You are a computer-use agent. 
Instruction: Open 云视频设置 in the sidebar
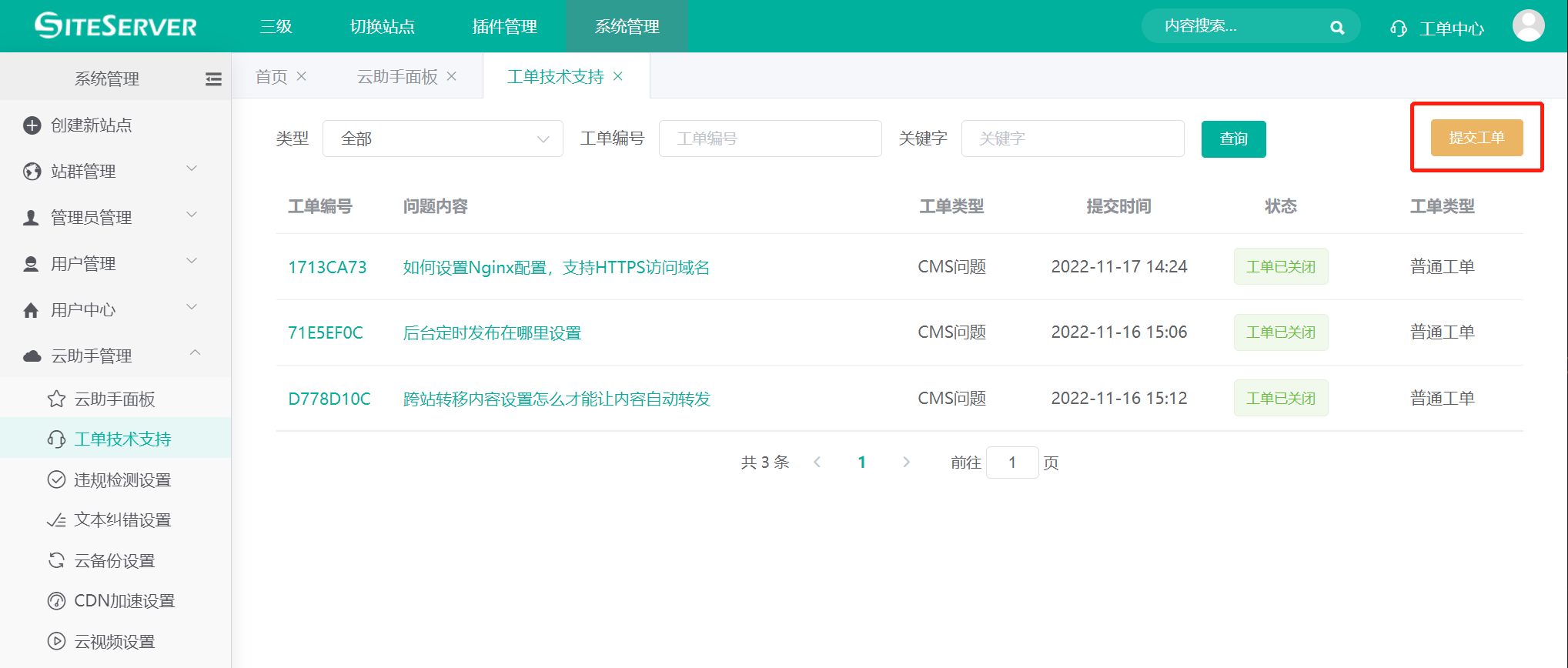click(x=114, y=642)
